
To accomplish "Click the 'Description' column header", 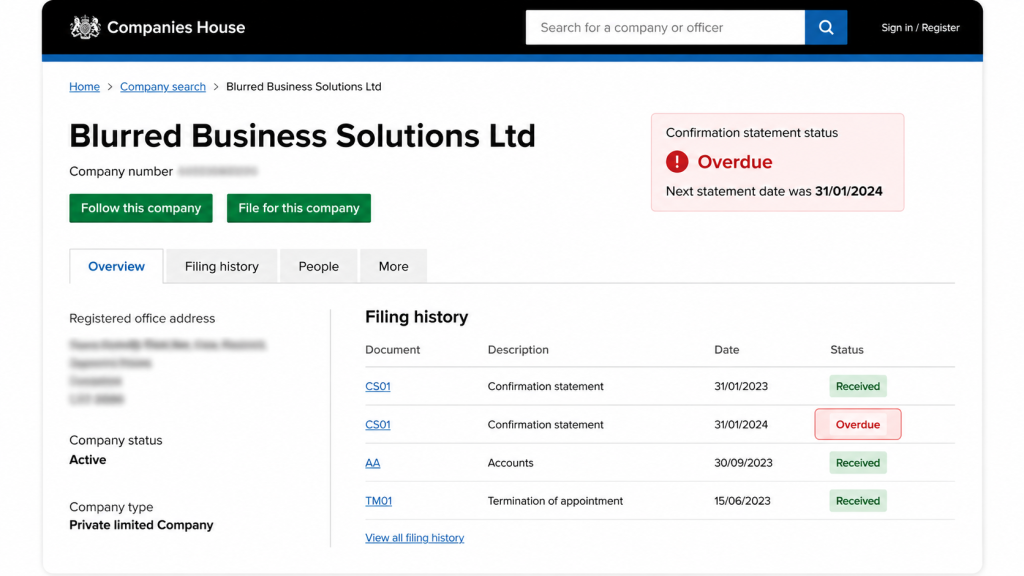I will [518, 349].
